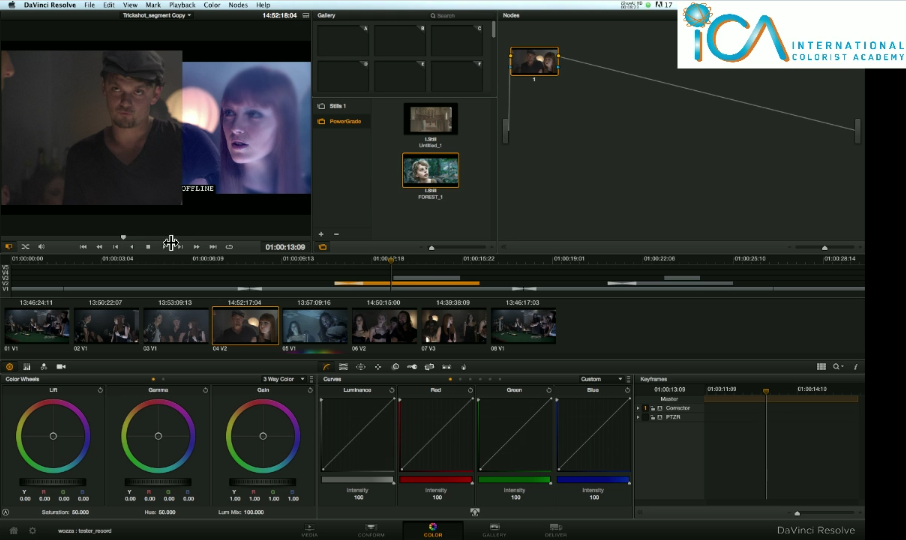Show the scopes grid icon
Image resolution: width=906 pixels, height=540 pixels.
821,367
